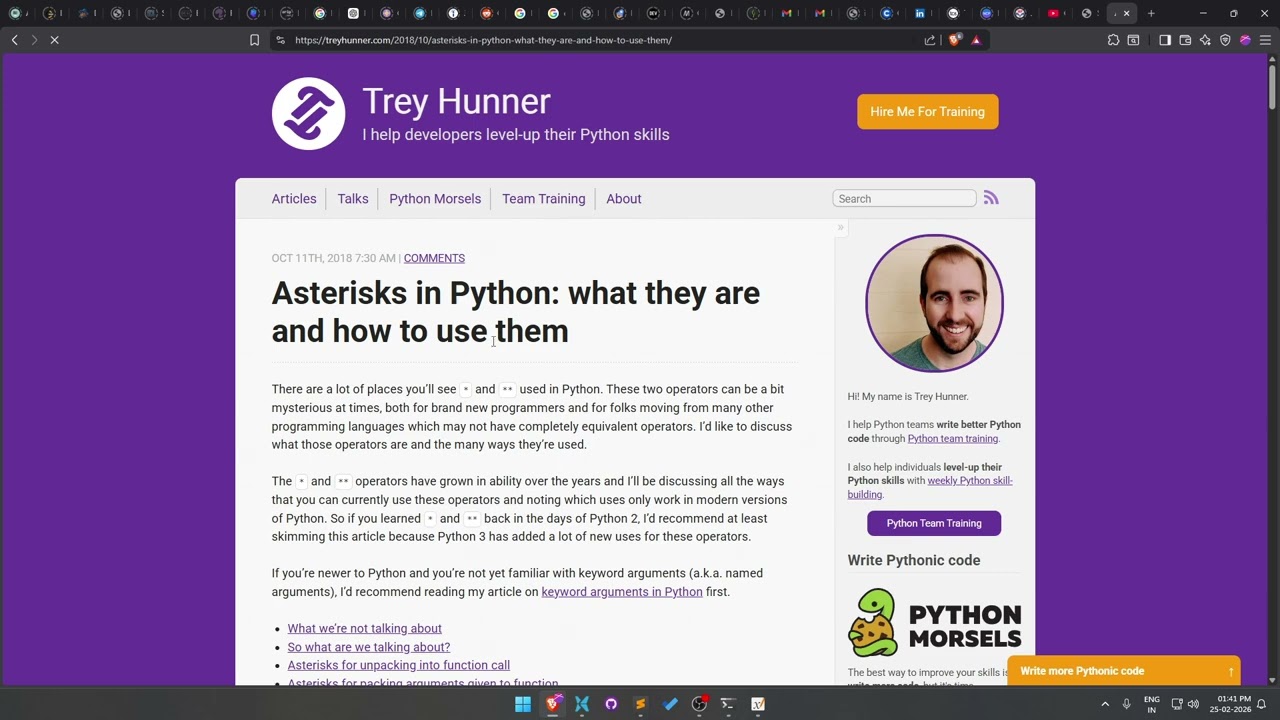Screen dimensions: 1280x720
Task: Switch to the YouTube tab
Action: tap(1053, 13)
